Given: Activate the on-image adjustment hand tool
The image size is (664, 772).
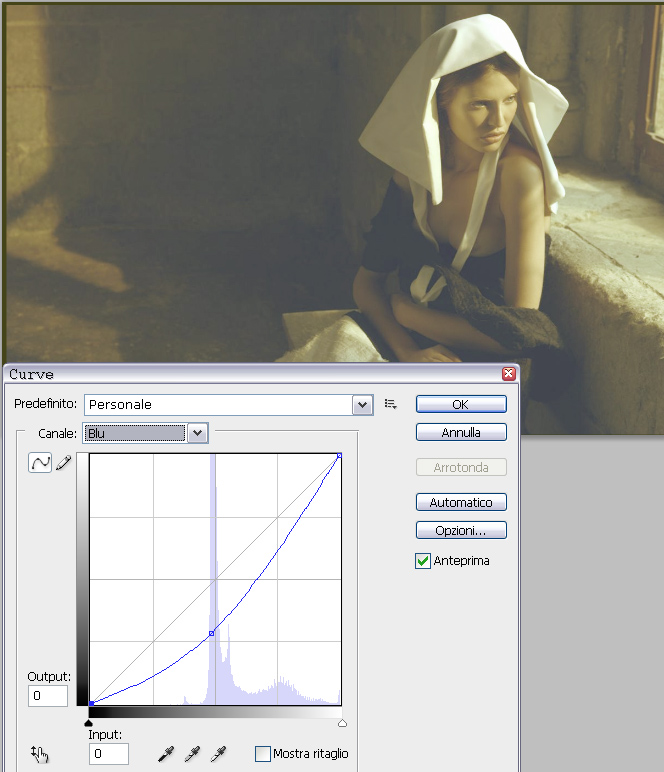Looking at the screenshot, I should pyautogui.click(x=40, y=754).
